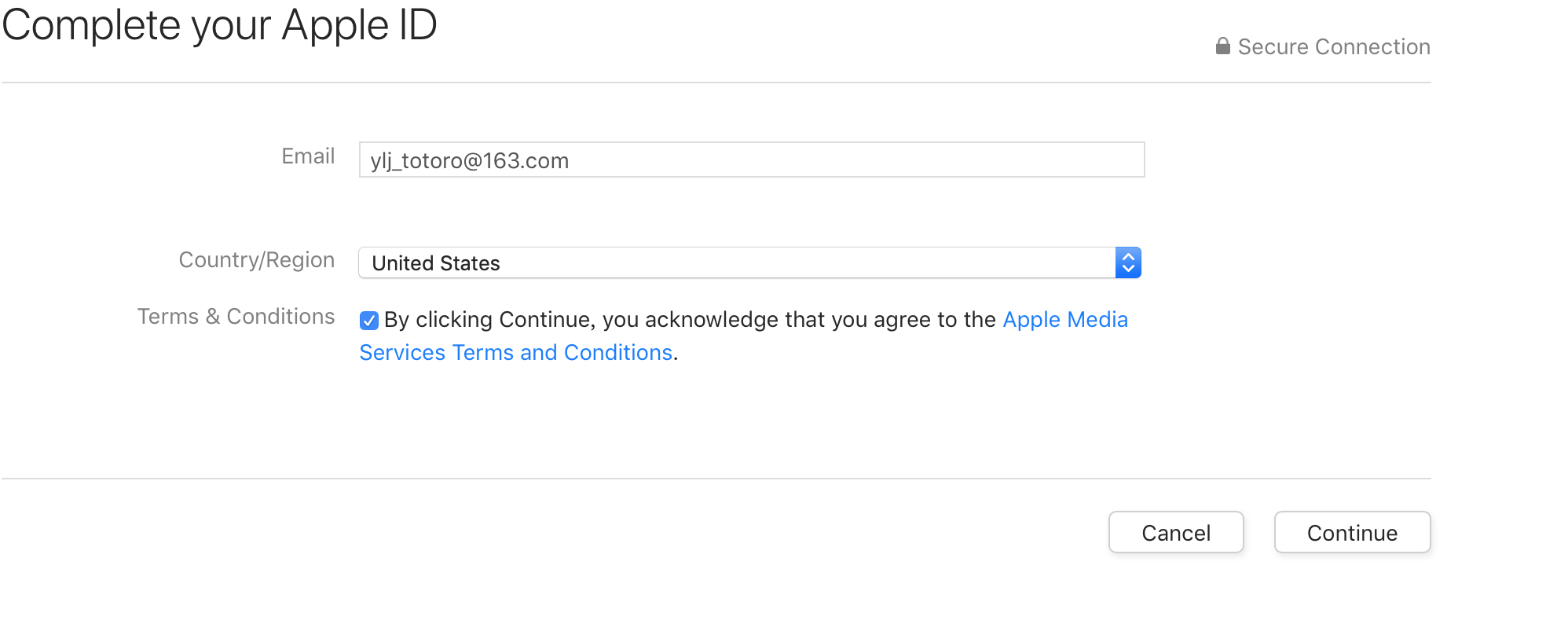Click the Cancel button

pos(1176,533)
